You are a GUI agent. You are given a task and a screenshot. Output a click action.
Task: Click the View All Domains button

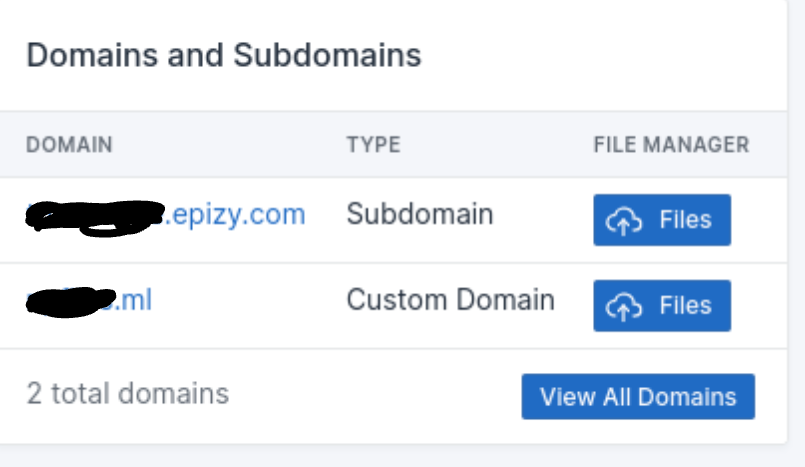[638, 396]
